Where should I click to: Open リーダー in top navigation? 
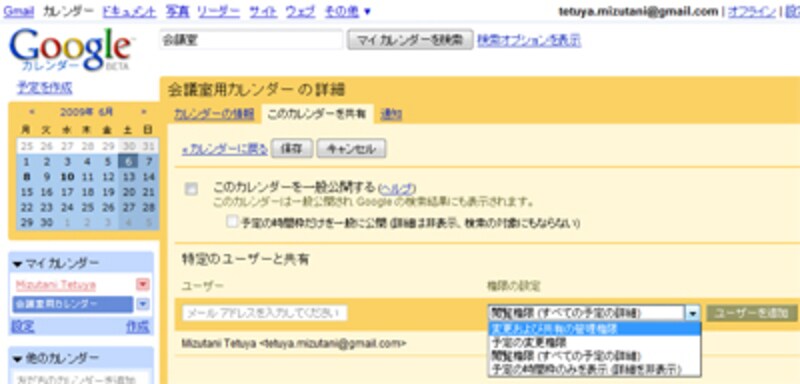(x=219, y=11)
